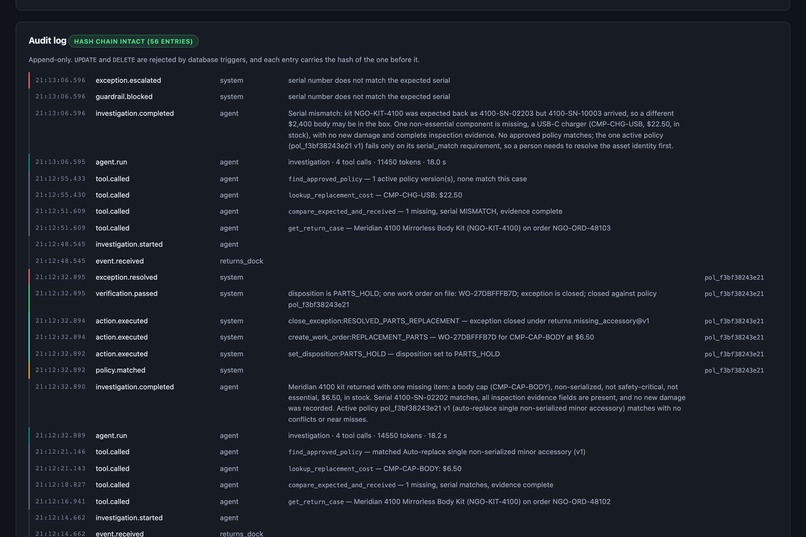Click the policy ID in the policy.matched row
806x537 pixels.
click(x=734, y=371)
